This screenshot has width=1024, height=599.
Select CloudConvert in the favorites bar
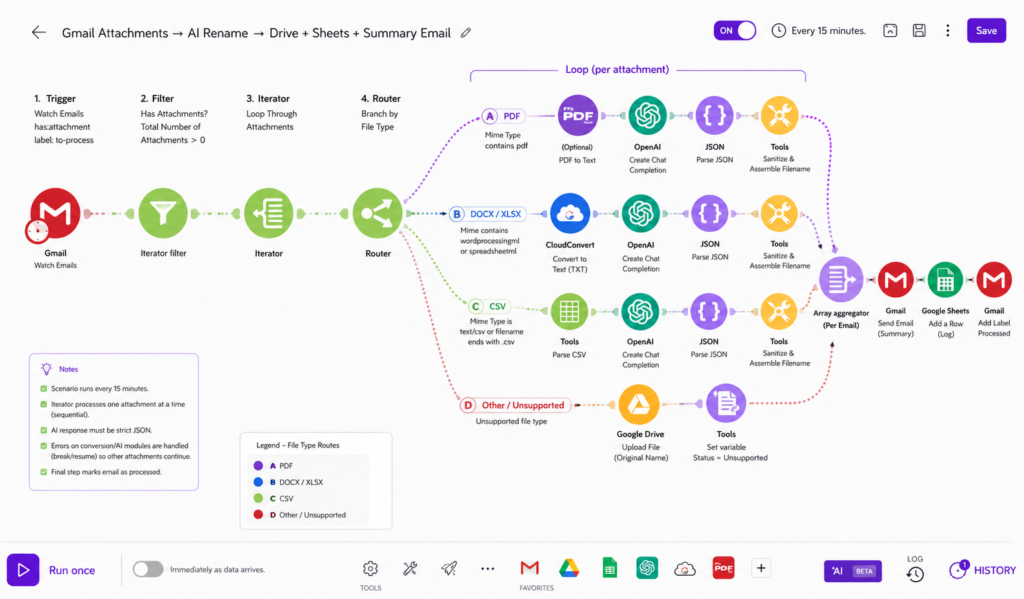[x=684, y=569]
